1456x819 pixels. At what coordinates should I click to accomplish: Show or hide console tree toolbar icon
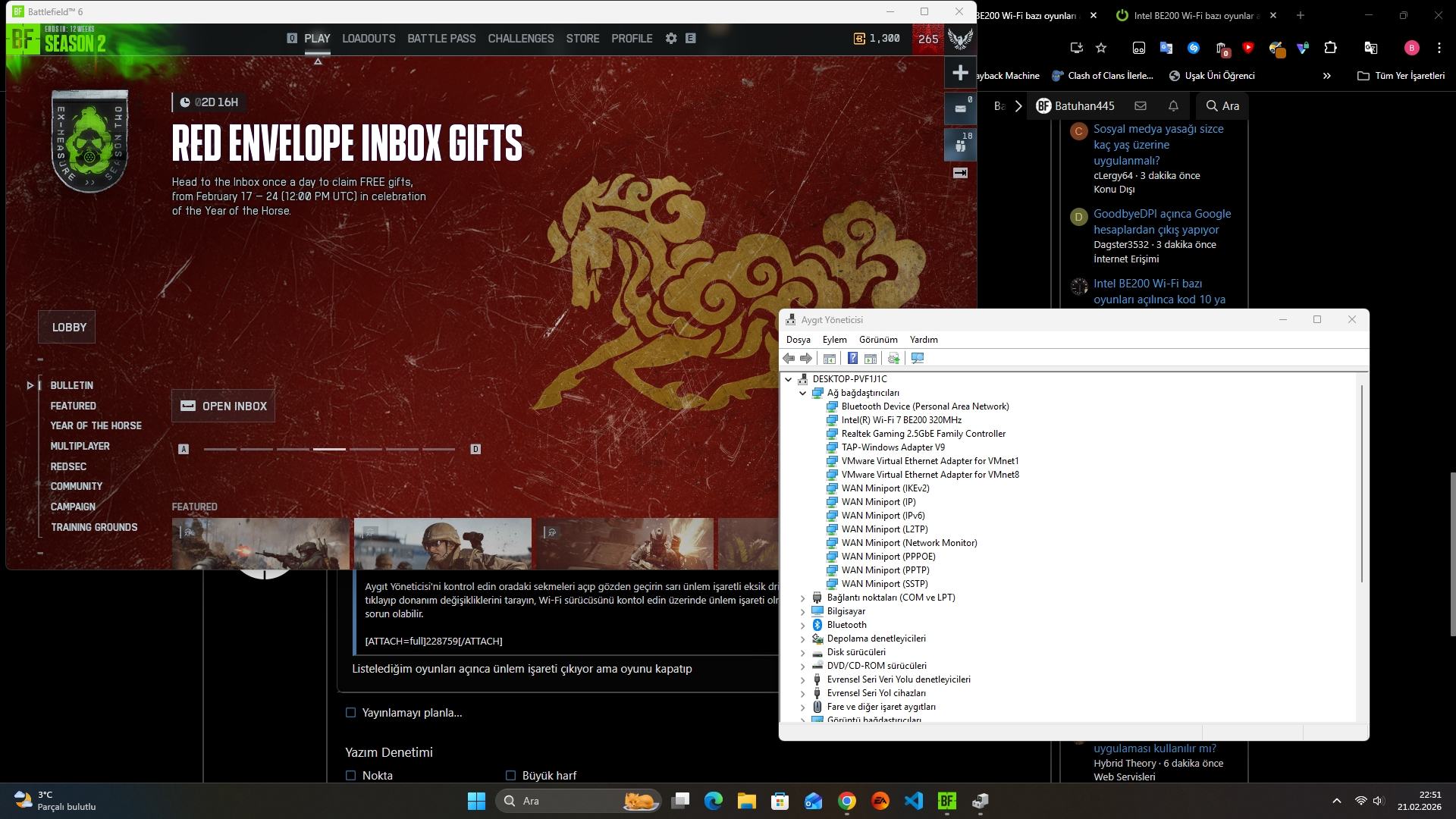pos(830,359)
